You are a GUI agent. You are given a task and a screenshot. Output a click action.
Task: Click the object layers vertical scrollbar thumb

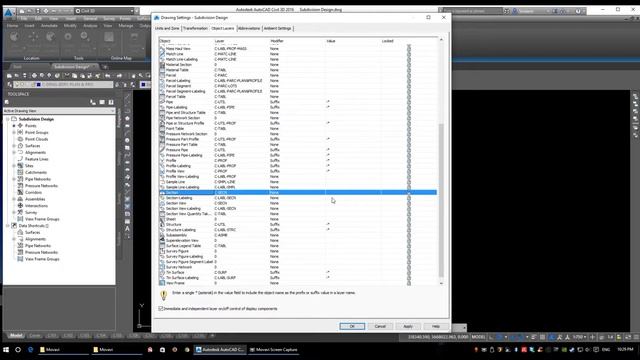point(441,200)
